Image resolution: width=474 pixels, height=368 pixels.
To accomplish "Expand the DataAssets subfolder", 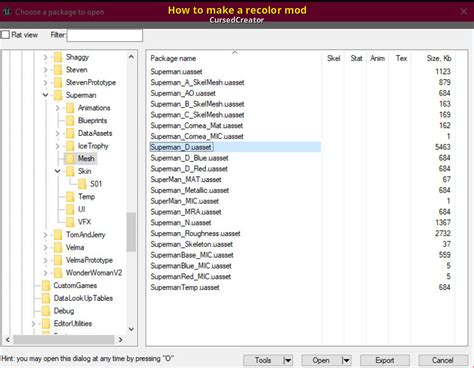I will point(57,133).
